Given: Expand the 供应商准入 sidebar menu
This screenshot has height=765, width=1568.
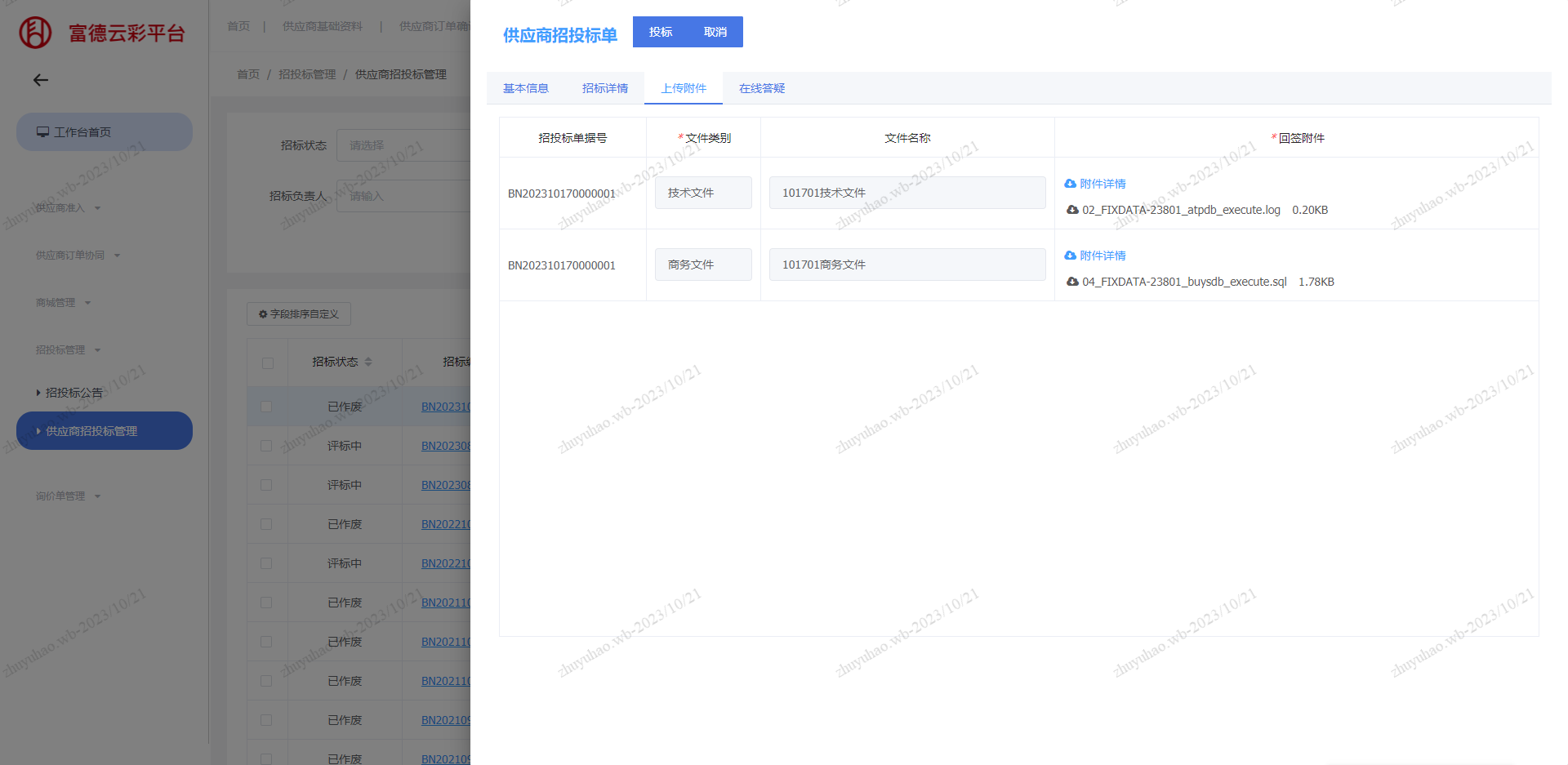Looking at the screenshot, I should pos(69,208).
